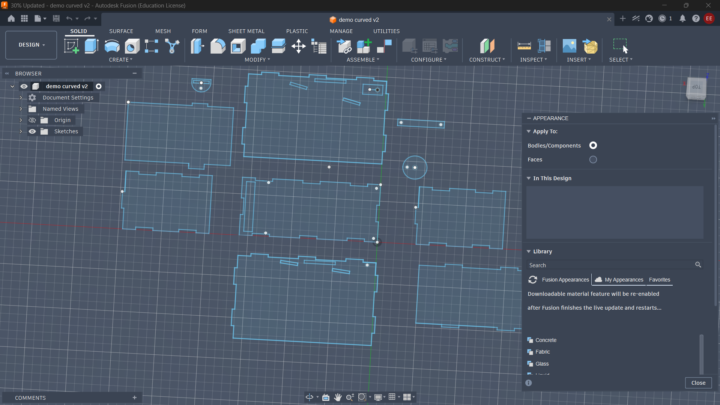Open the Change Parameters tool

(319, 46)
